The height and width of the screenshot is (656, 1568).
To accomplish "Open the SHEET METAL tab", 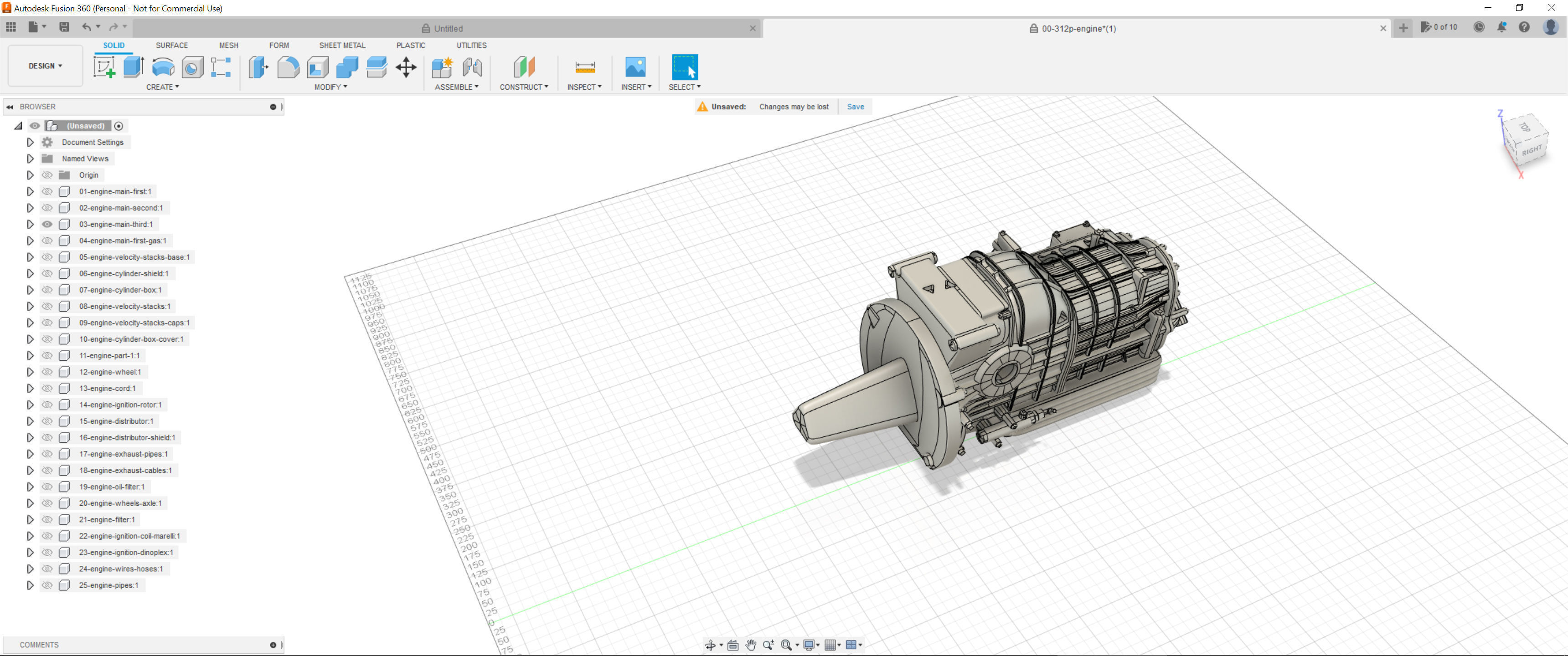I will coord(342,46).
